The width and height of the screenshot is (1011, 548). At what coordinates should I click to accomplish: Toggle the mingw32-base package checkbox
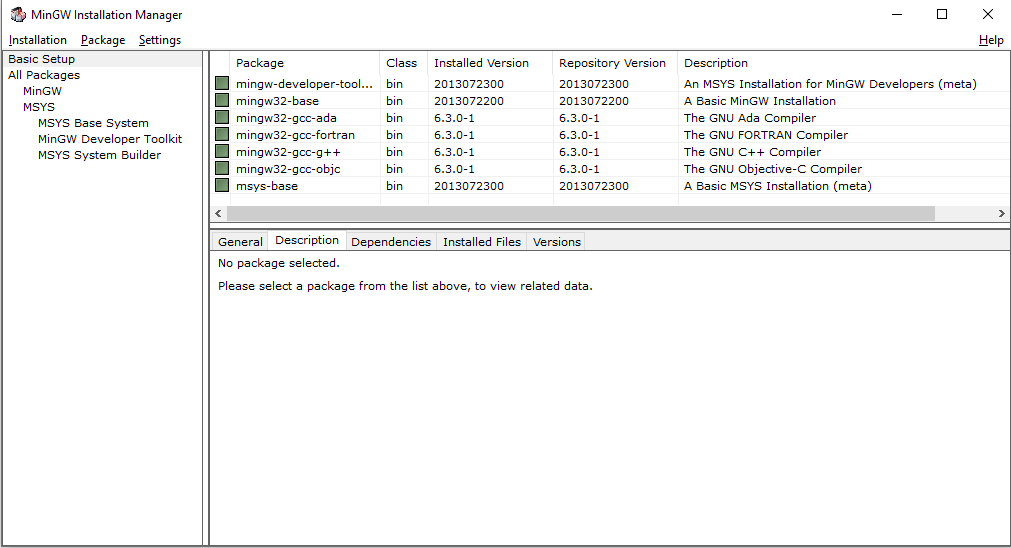point(222,100)
